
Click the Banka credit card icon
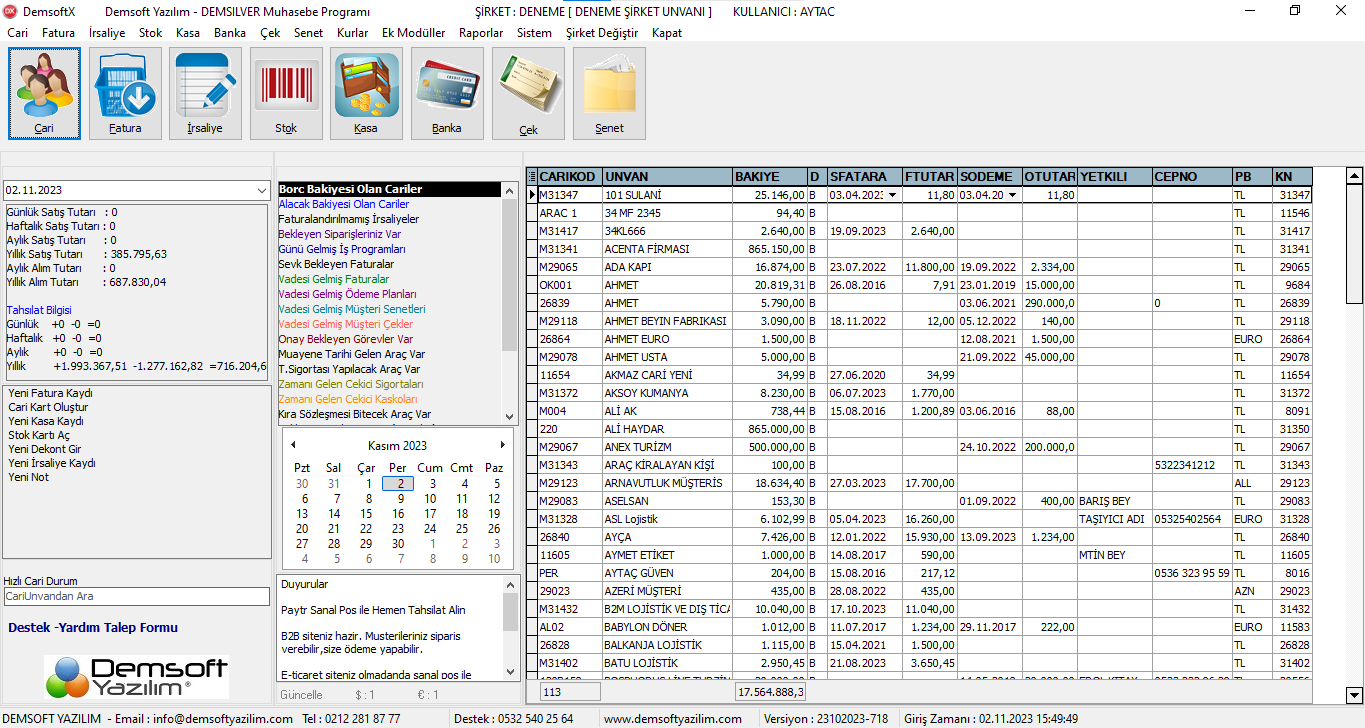447,93
